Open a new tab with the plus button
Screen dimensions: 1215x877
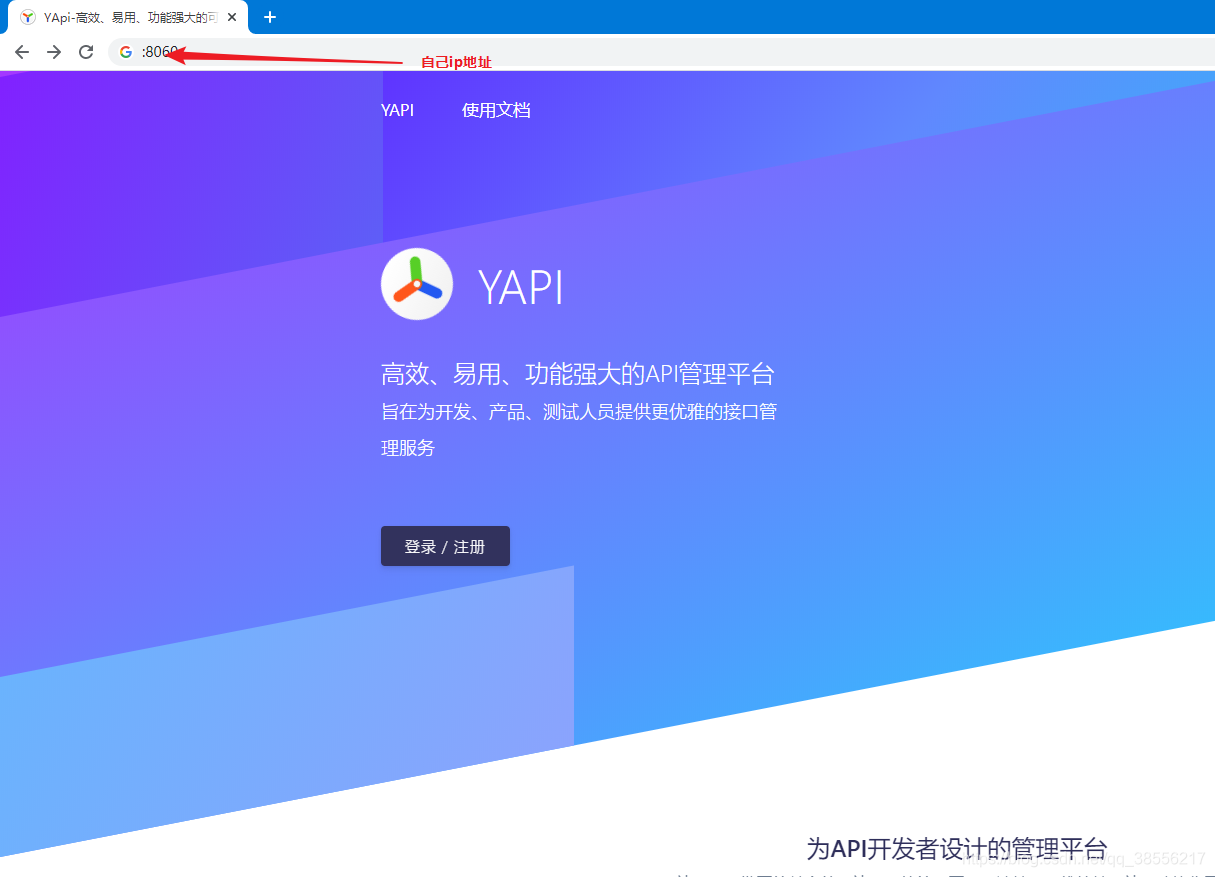click(x=269, y=17)
